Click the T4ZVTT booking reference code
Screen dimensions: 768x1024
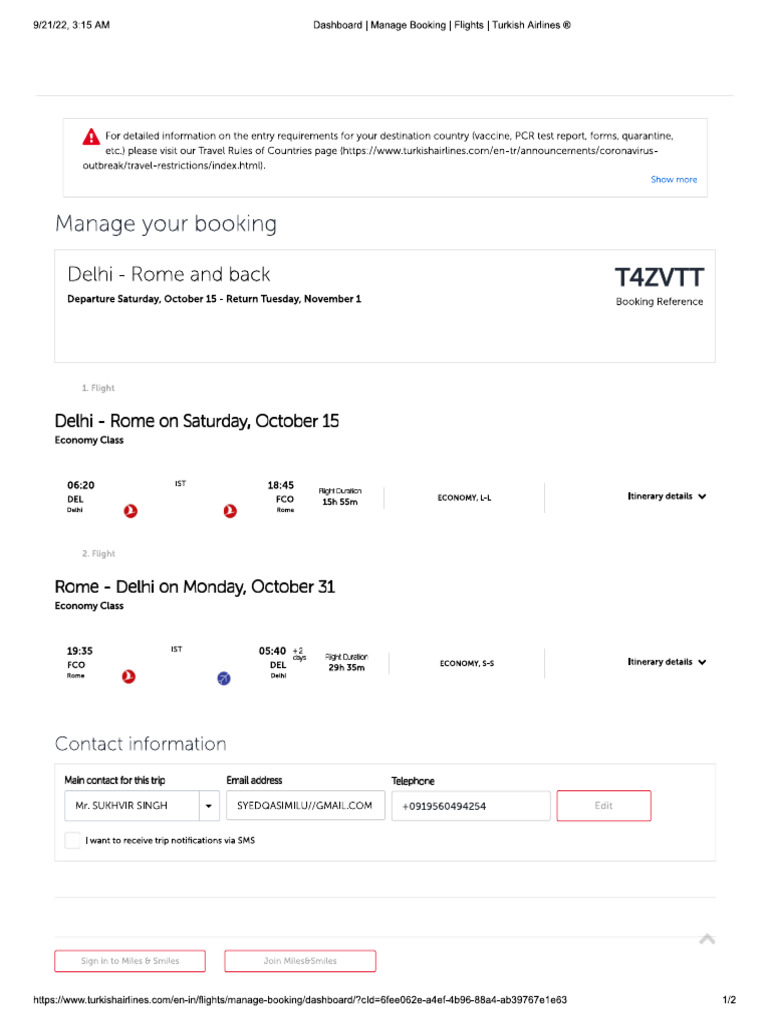659,277
